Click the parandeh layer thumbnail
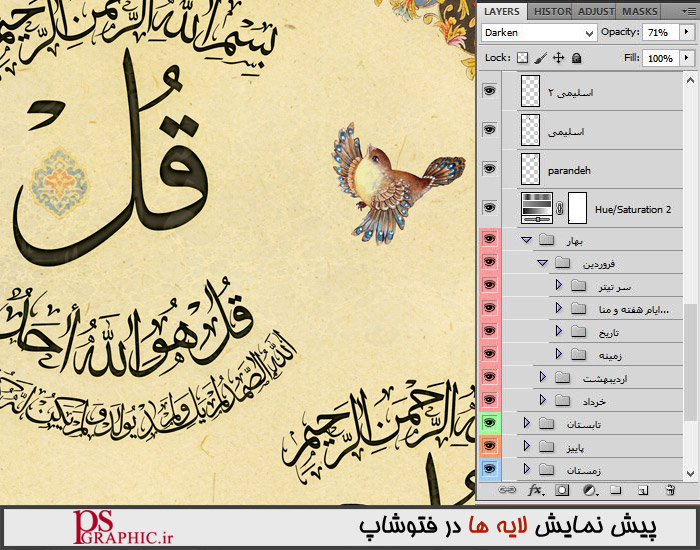The image size is (700, 550). tap(530, 169)
